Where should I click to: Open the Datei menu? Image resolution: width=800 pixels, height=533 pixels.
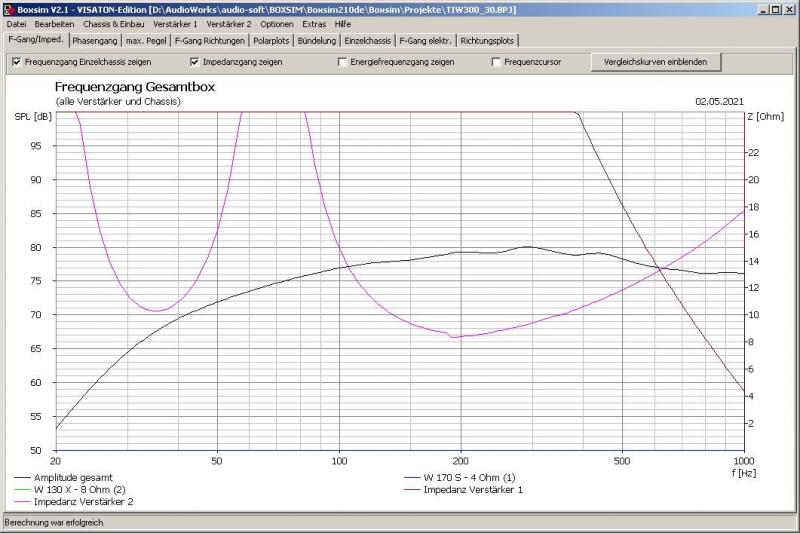(17, 23)
